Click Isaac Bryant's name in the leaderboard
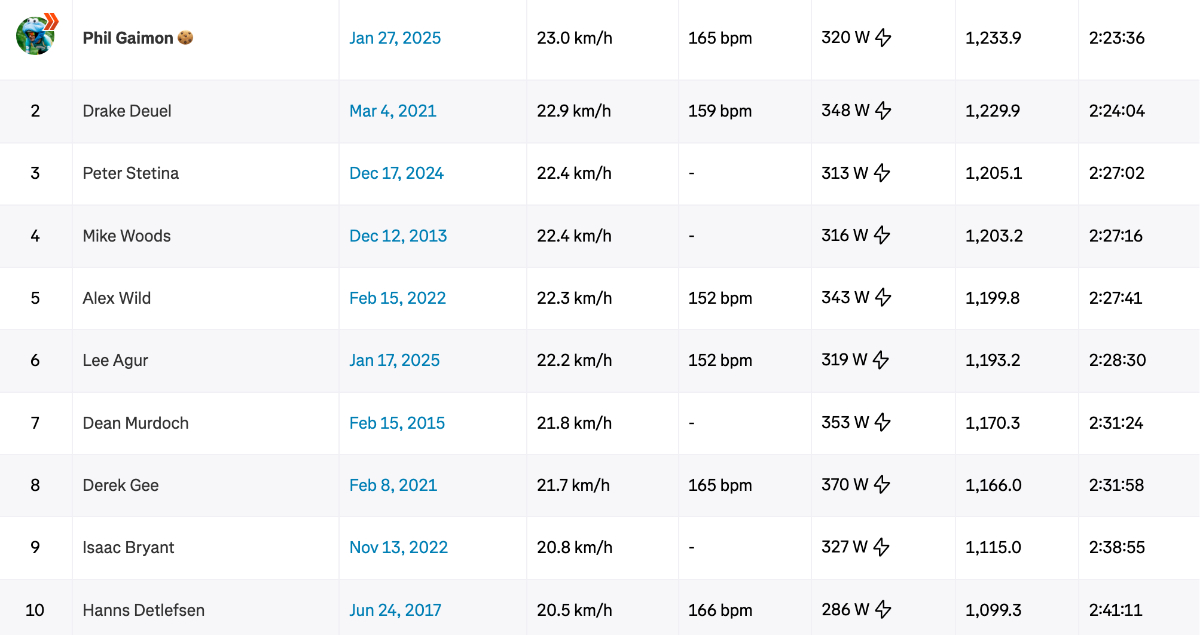 coord(129,547)
